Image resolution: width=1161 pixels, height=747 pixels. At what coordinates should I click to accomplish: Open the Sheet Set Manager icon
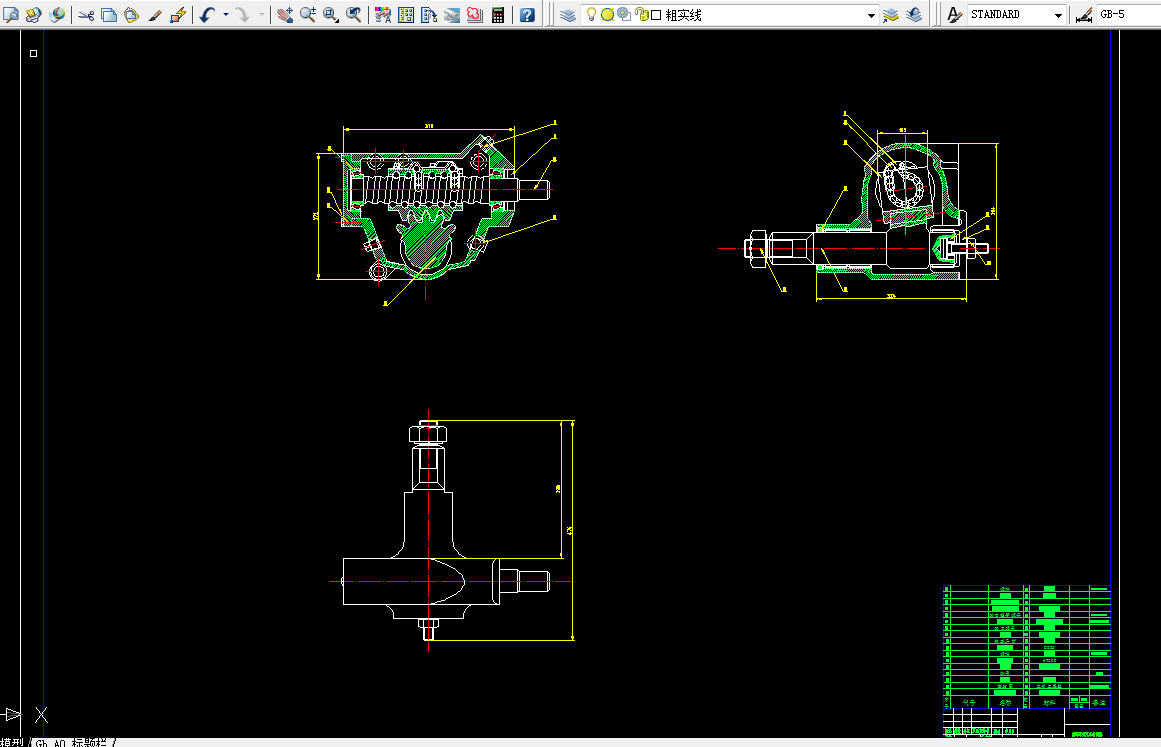(452, 15)
